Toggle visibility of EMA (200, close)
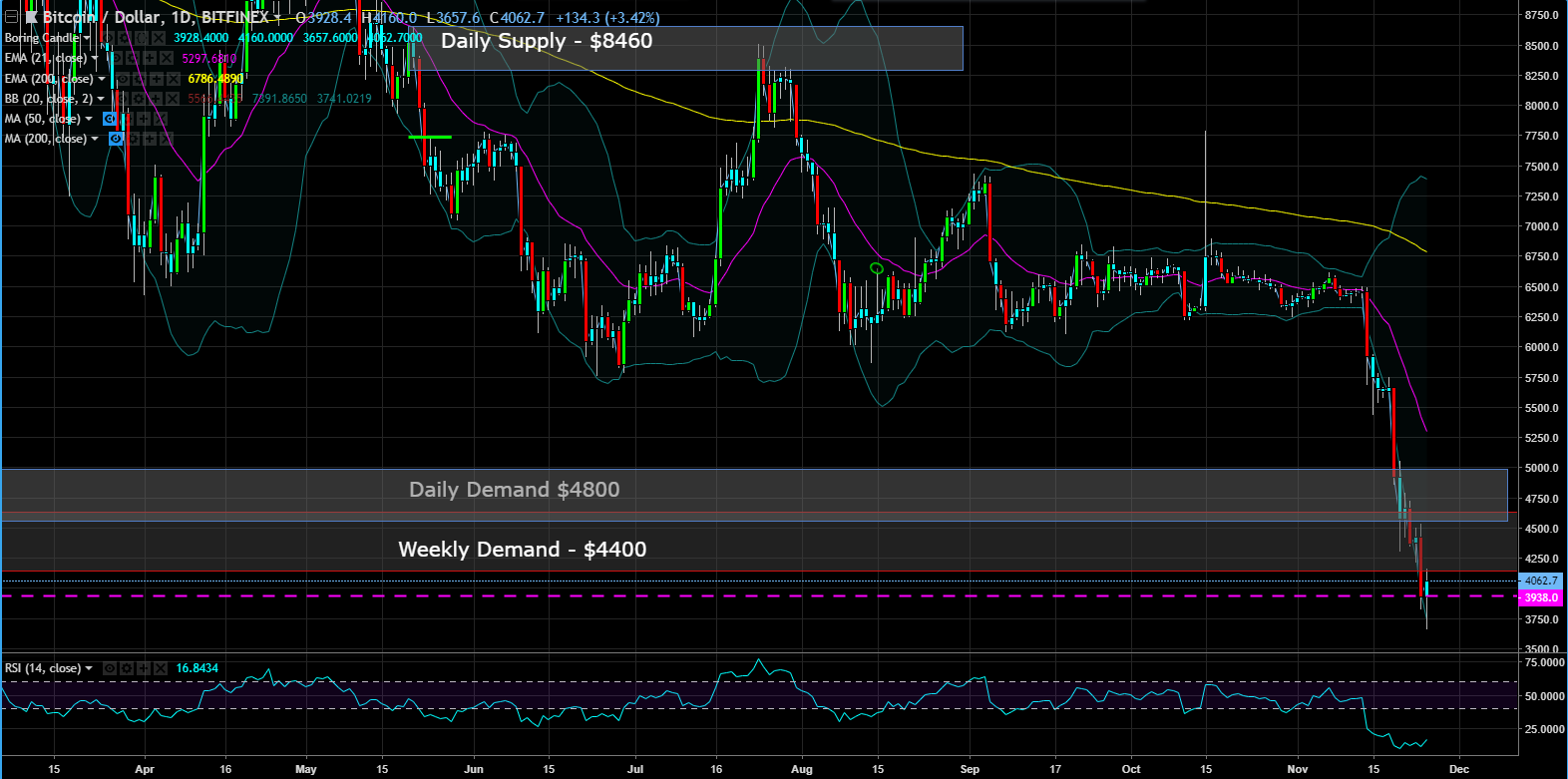The width and height of the screenshot is (1568, 779). 123,79
